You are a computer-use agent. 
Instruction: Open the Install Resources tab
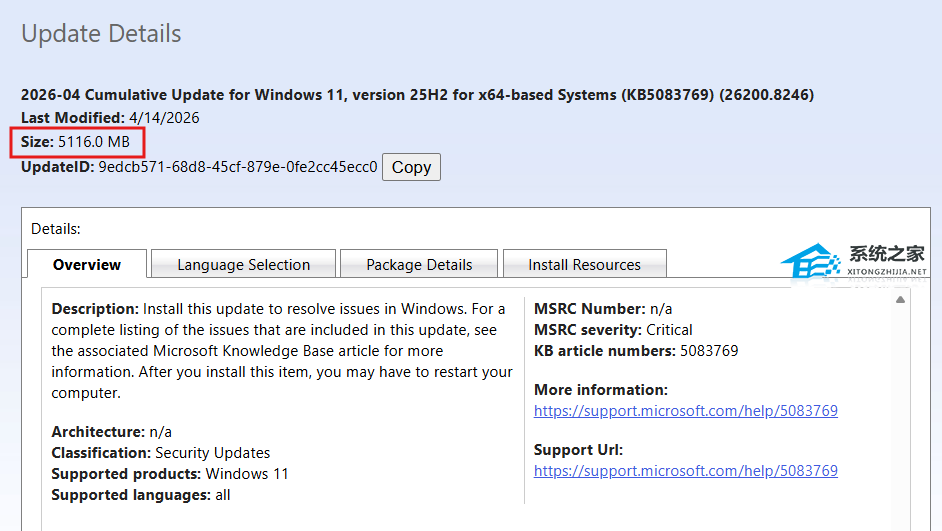[x=585, y=264]
